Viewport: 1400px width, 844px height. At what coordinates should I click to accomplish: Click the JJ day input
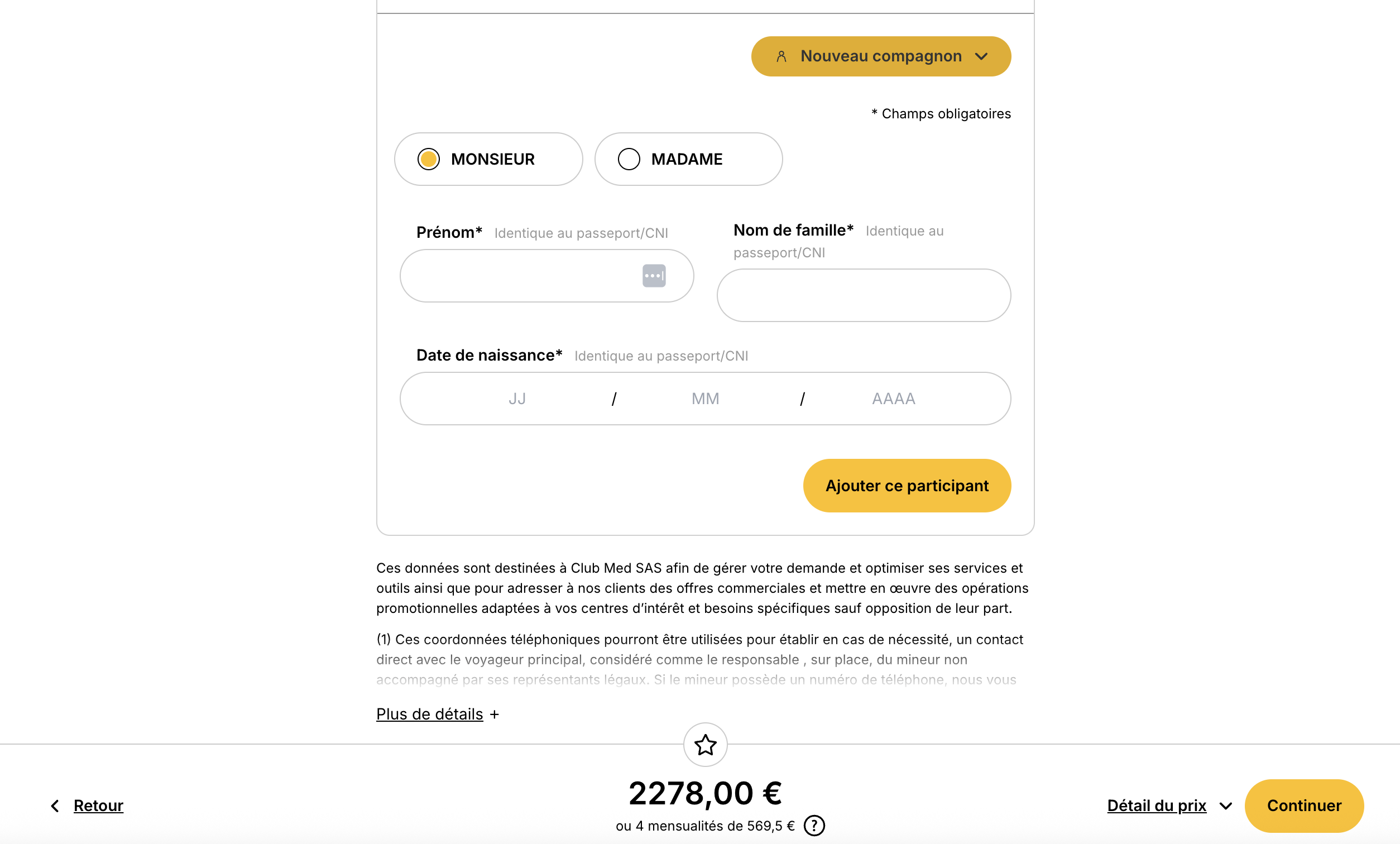(516, 399)
